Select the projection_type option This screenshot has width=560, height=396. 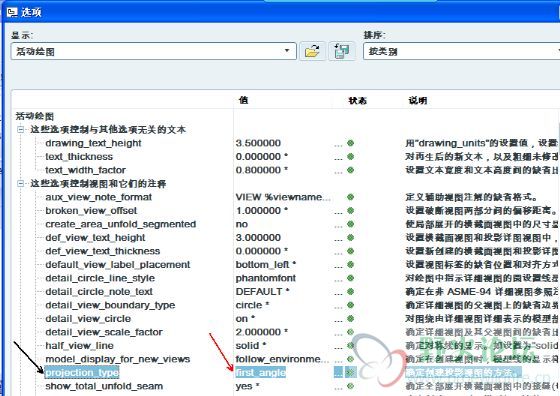[x=82, y=373]
